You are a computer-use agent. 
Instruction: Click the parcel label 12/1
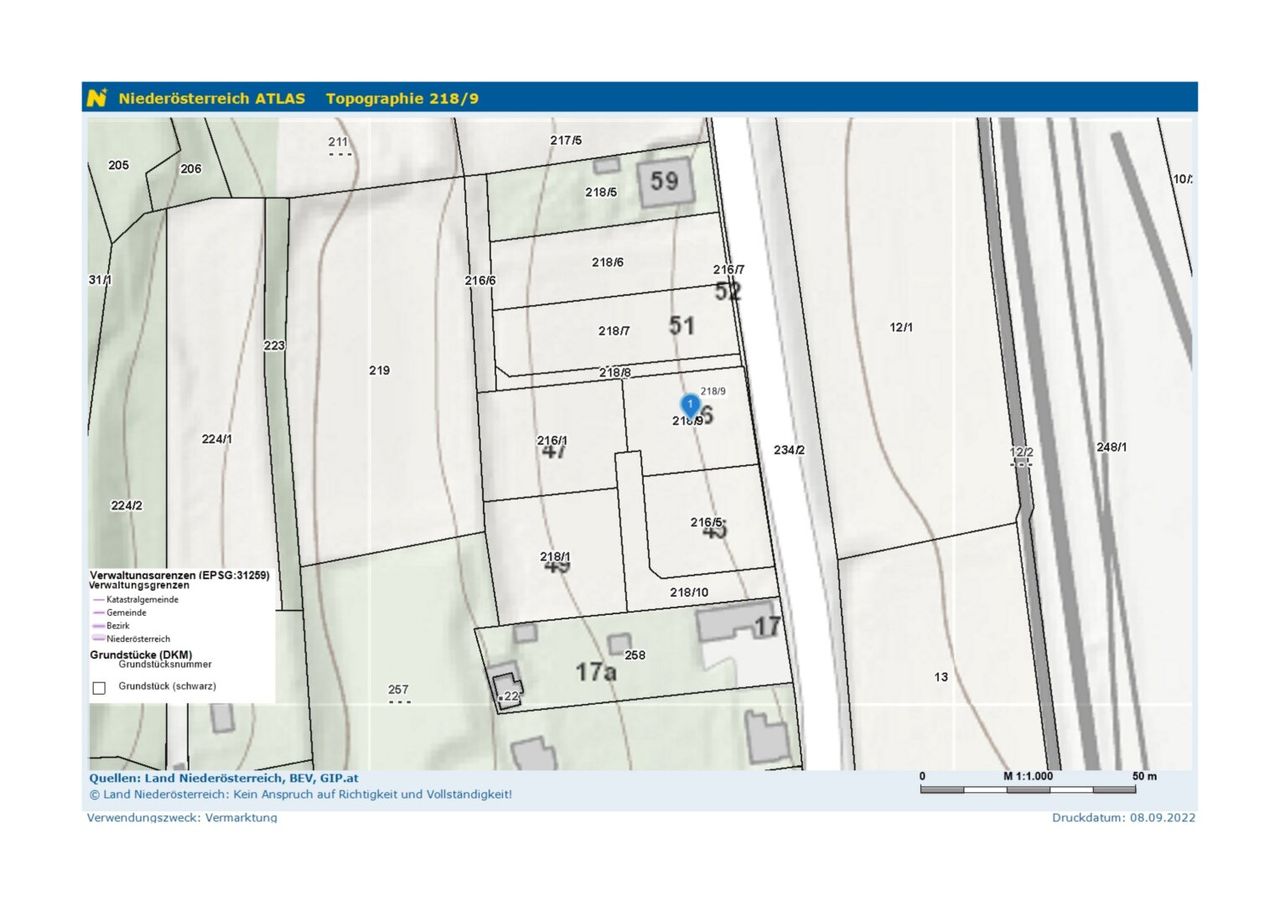(x=902, y=327)
